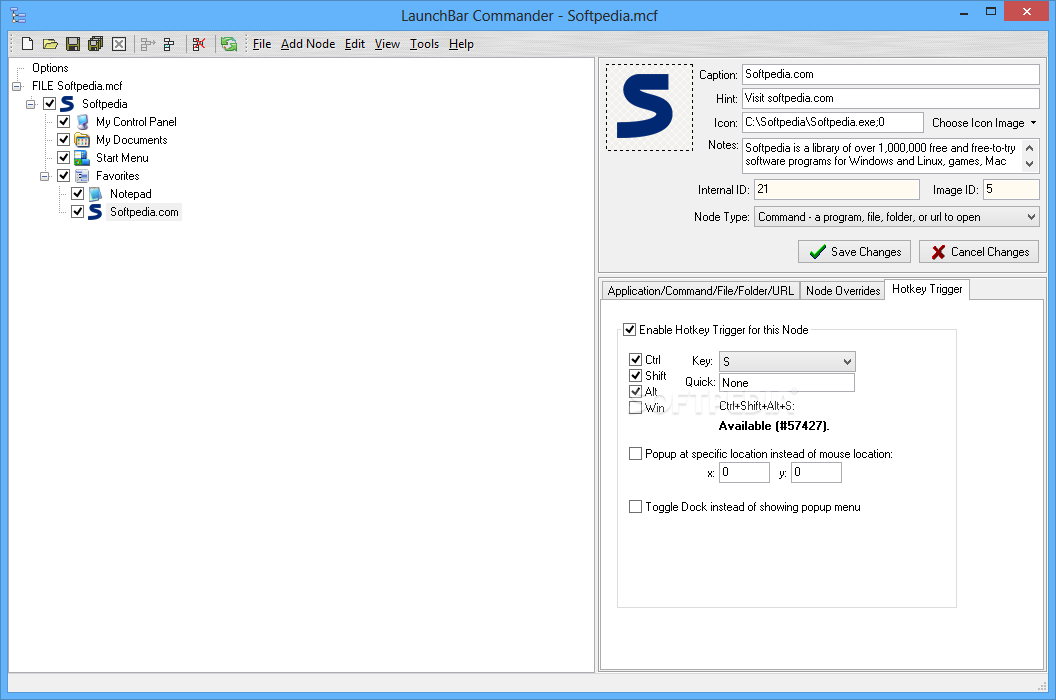This screenshot has height=700, width=1056.
Task: Click the Internal ID field
Action: click(x=836, y=189)
